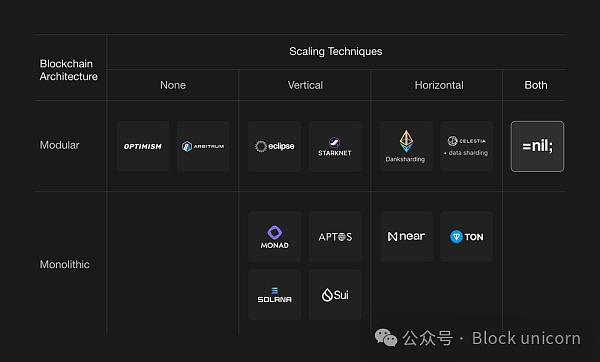600x362 pixels.
Task: Click the Vertical column header
Action: point(305,85)
